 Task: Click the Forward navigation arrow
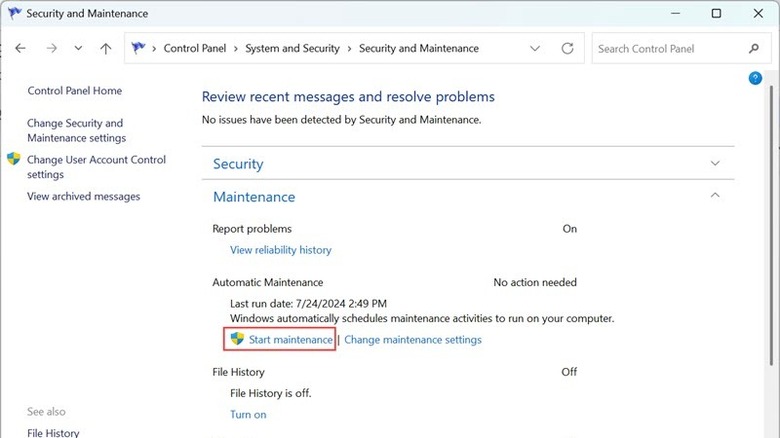[x=52, y=48]
